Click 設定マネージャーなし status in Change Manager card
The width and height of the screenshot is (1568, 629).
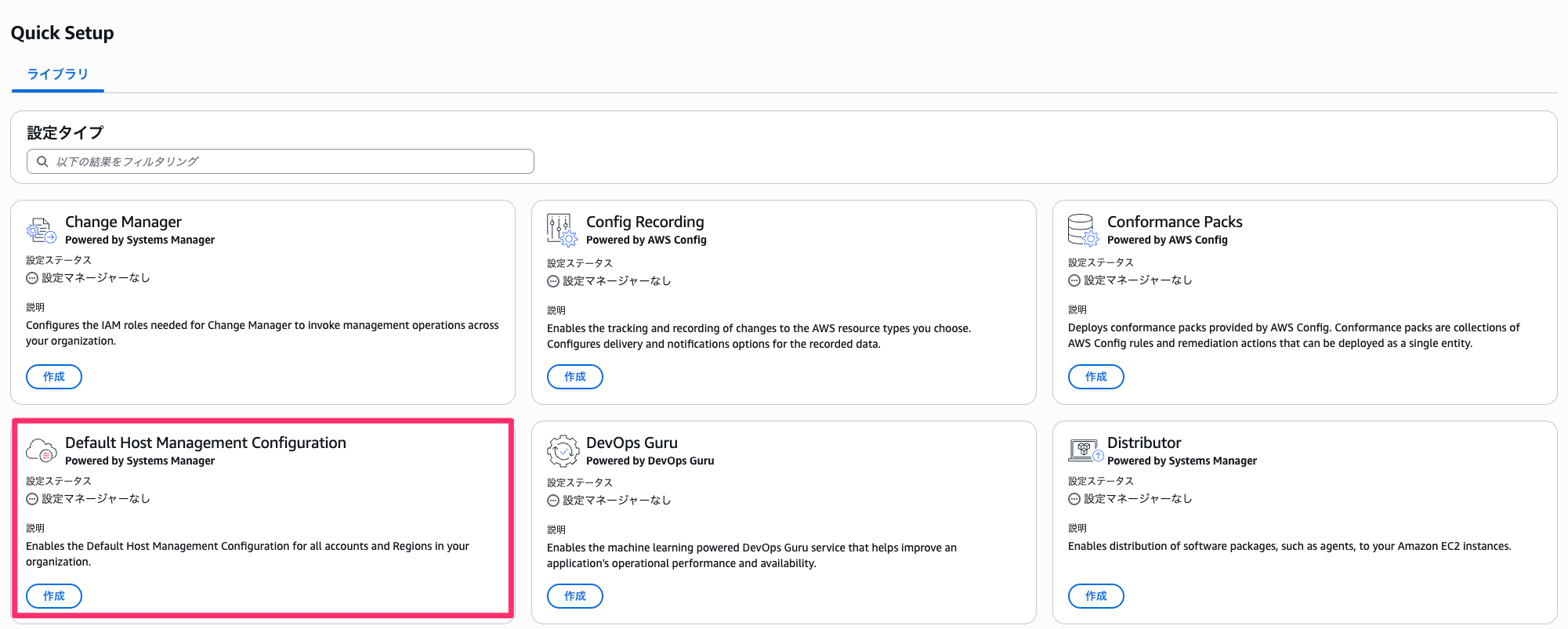(96, 278)
